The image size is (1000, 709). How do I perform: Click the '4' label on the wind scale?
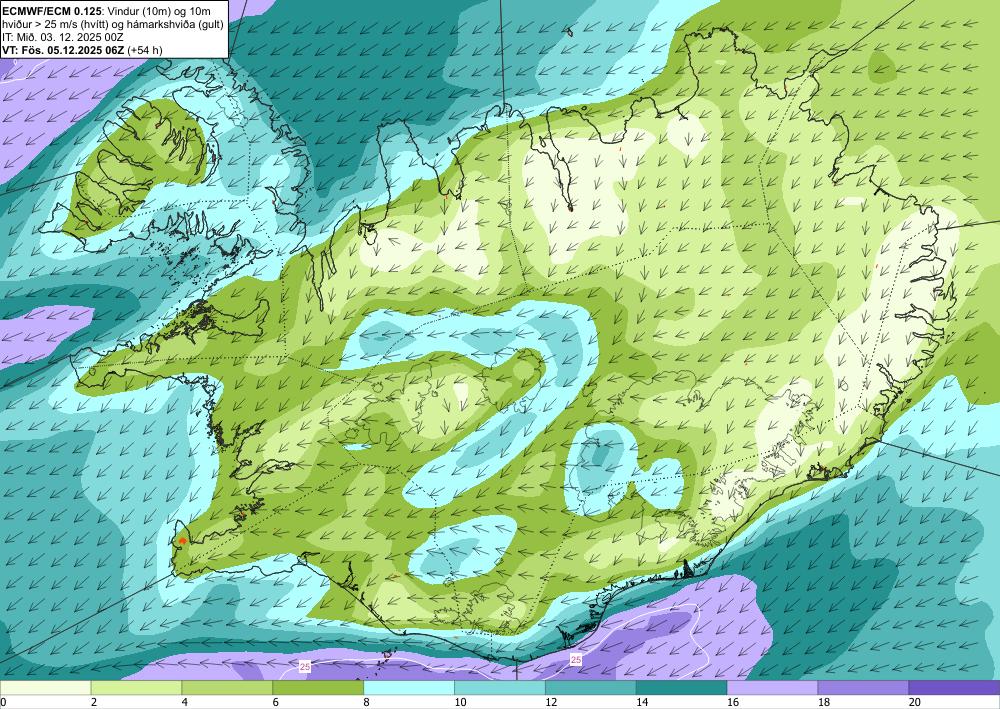point(185,702)
